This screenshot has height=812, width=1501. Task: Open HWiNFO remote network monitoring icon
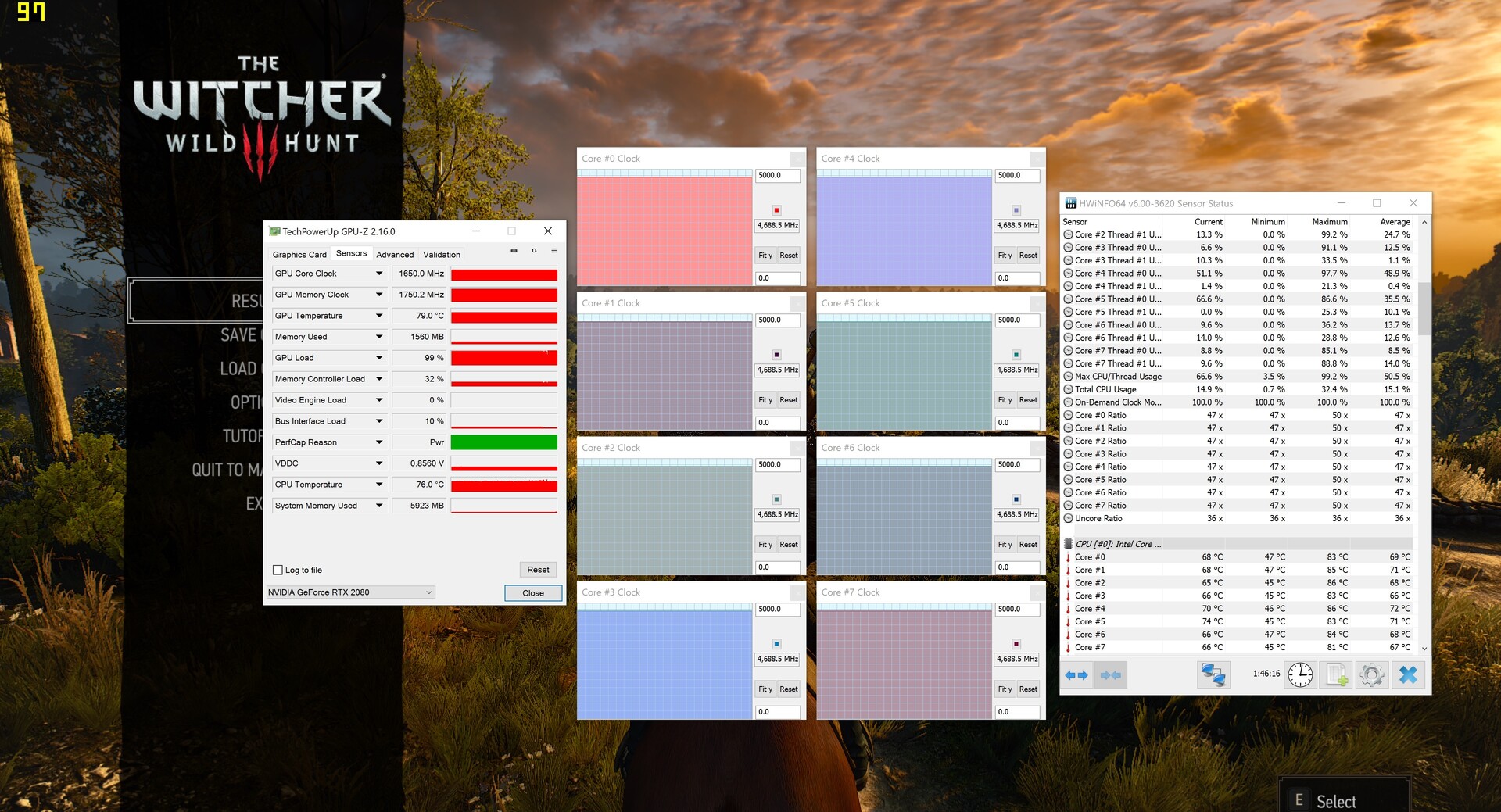click(x=1213, y=674)
